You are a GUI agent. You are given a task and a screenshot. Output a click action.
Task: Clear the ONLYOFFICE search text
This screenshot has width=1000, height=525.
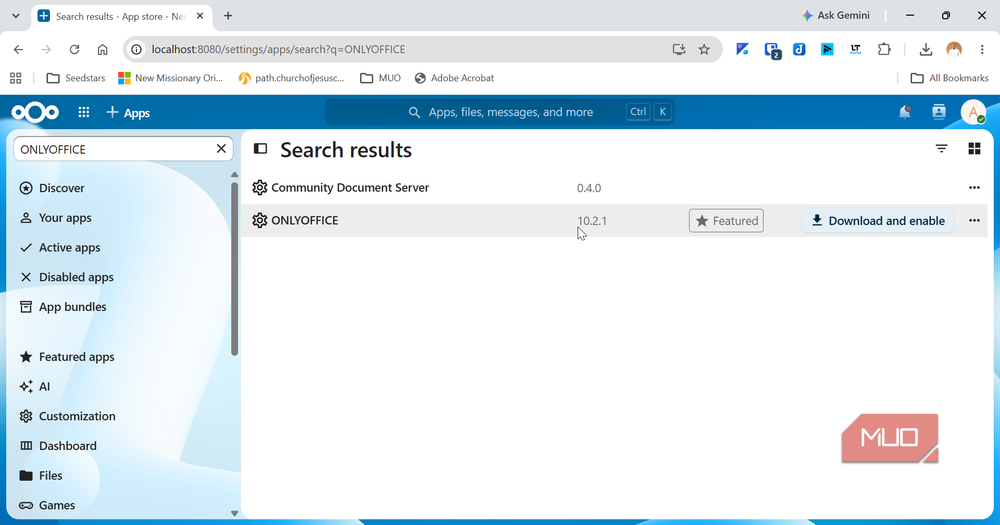tap(221, 149)
